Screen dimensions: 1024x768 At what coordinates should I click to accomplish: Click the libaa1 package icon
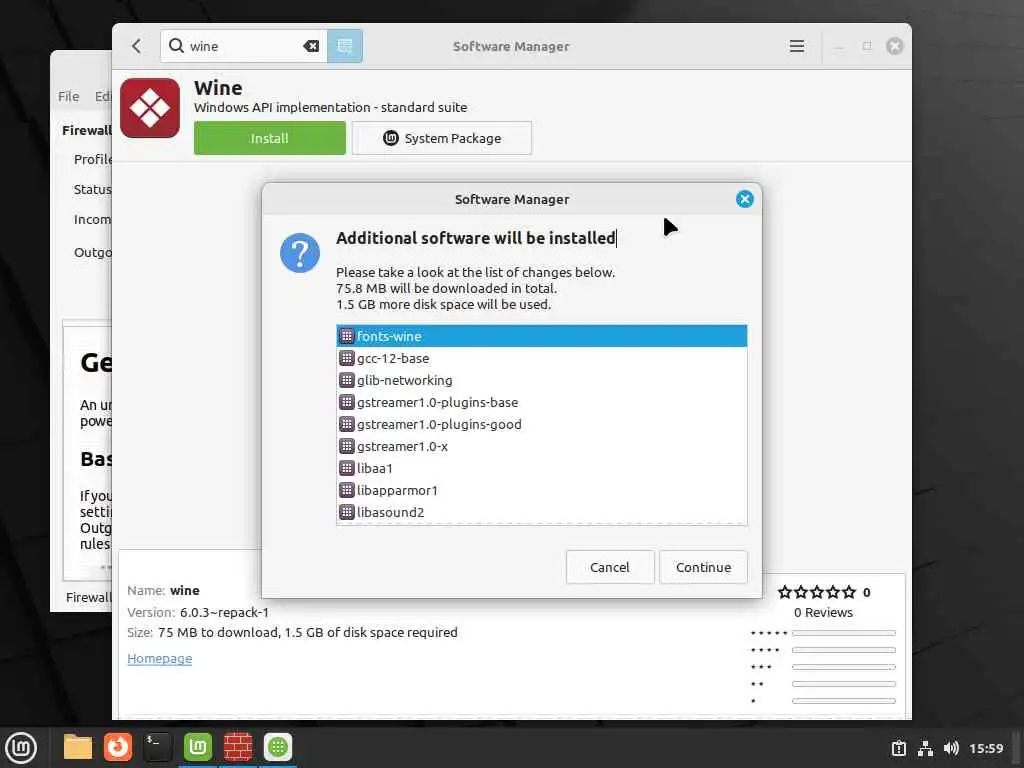pyautogui.click(x=347, y=468)
